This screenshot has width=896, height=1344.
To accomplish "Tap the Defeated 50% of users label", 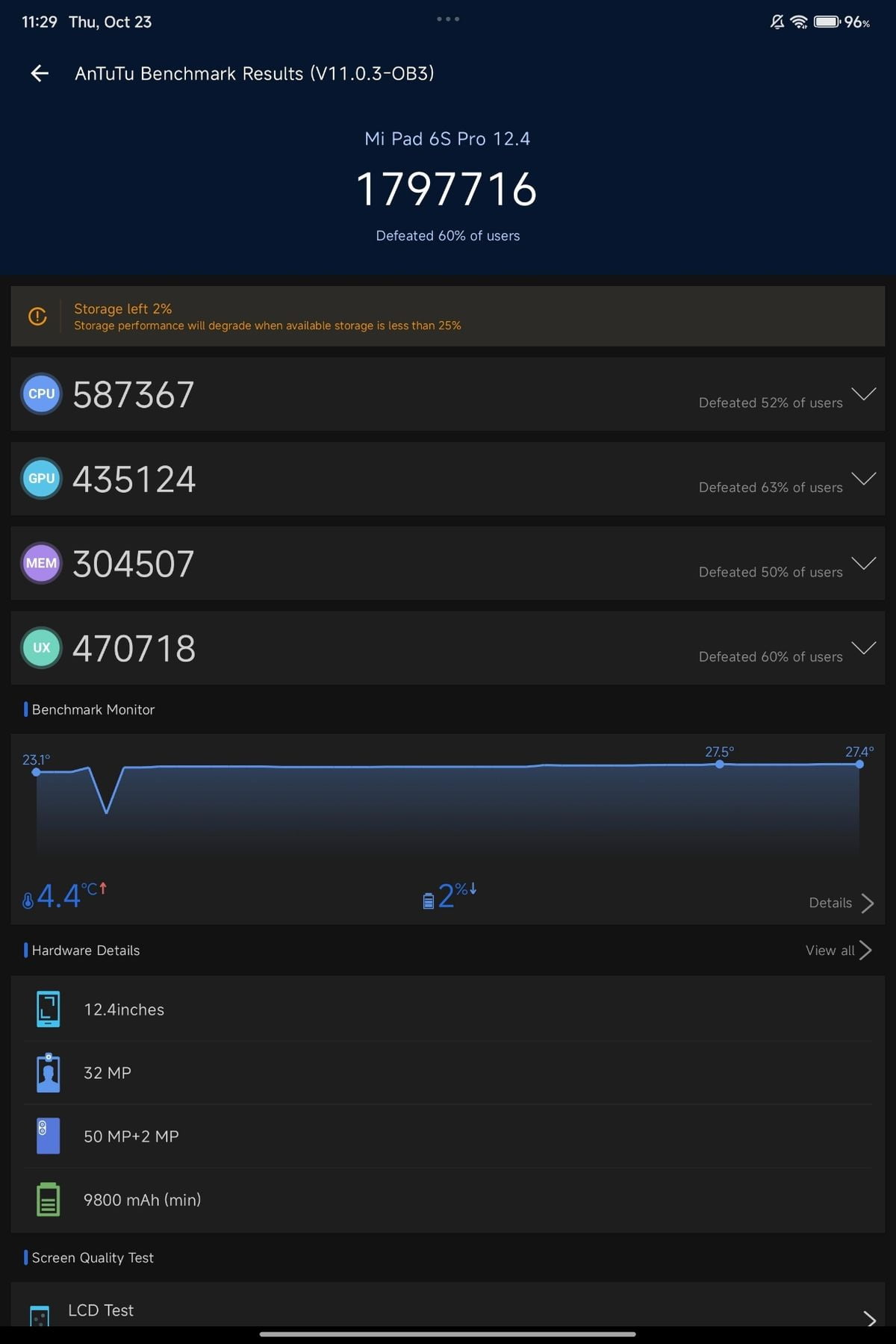I will 771,572.
